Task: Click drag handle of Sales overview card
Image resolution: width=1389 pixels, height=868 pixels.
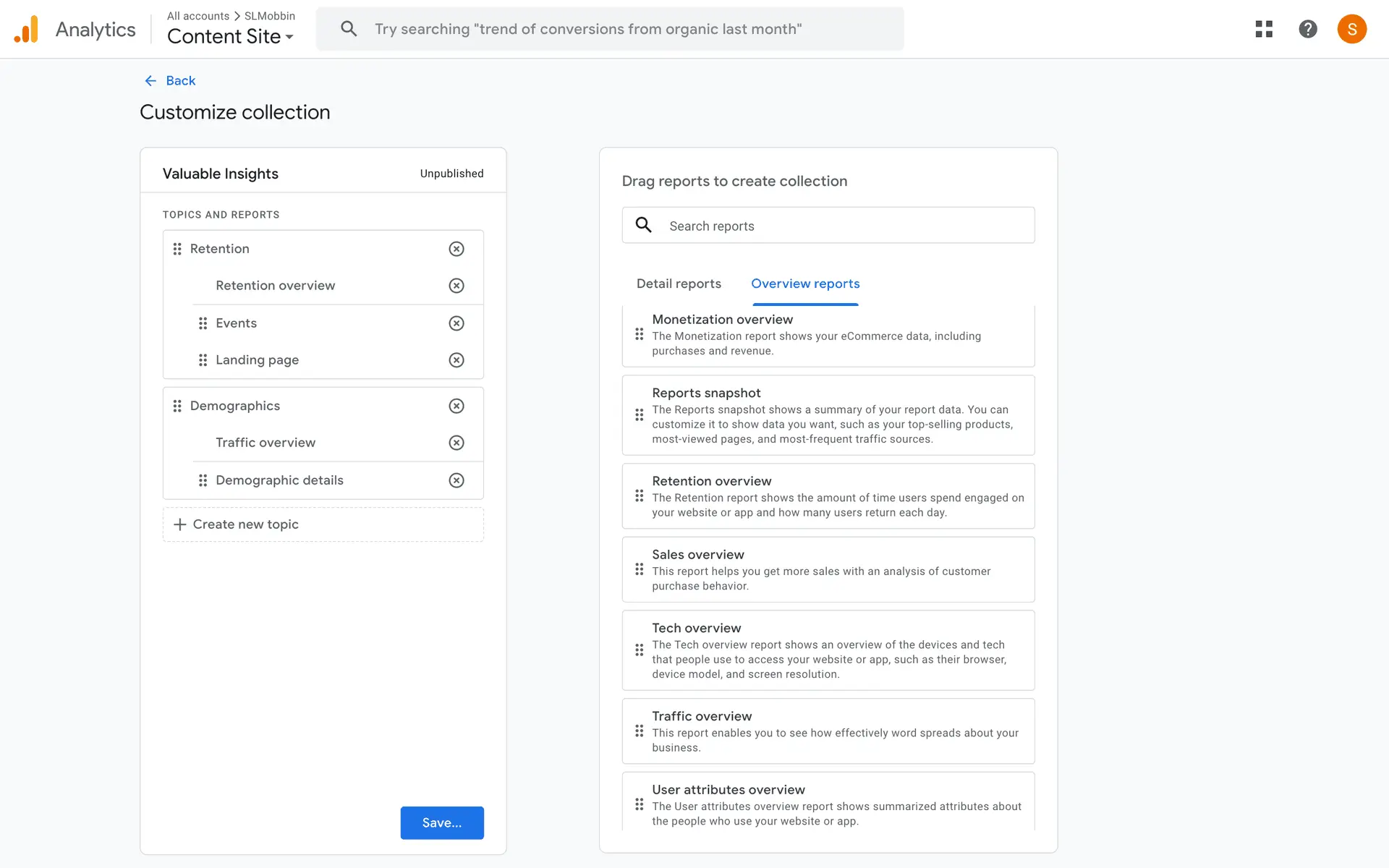Action: [639, 569]
